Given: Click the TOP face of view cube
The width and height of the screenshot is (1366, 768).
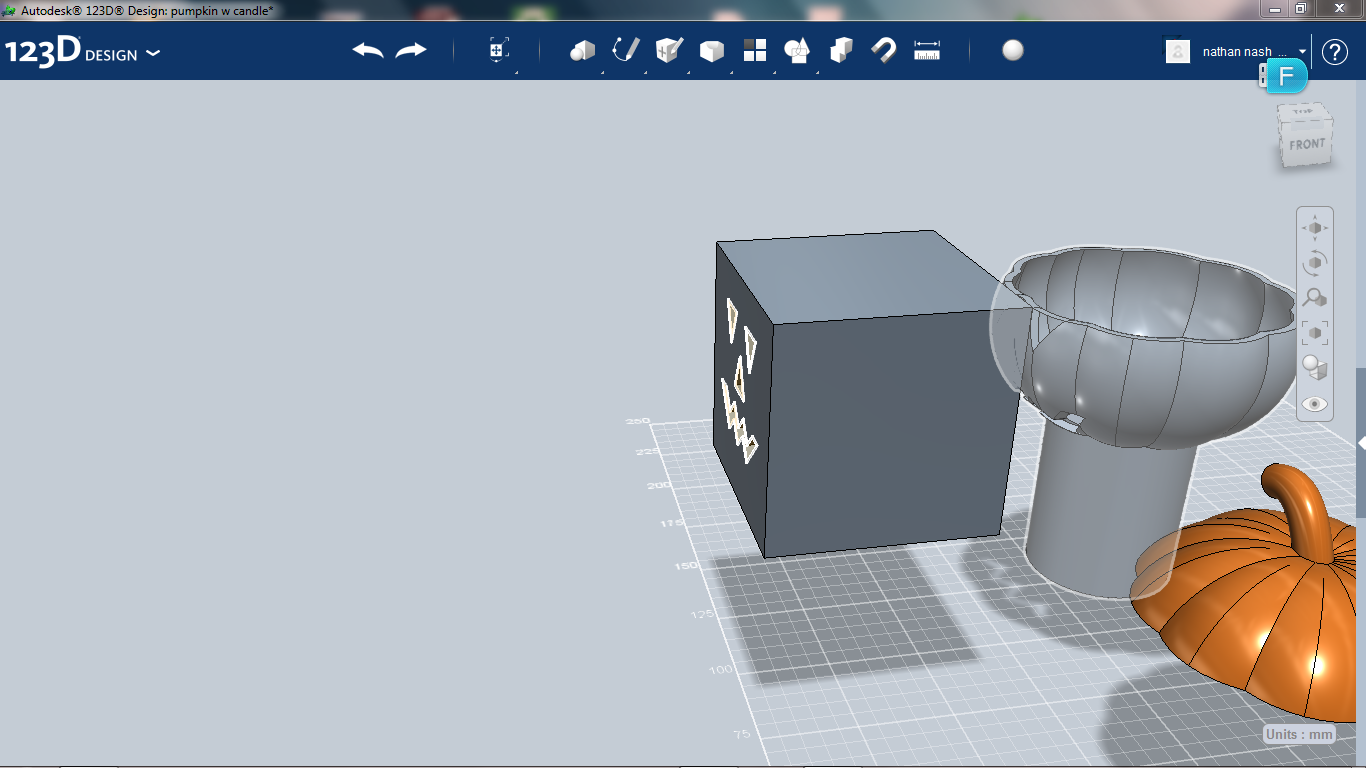Looking at the screenshot, I should pos(1303,112).
